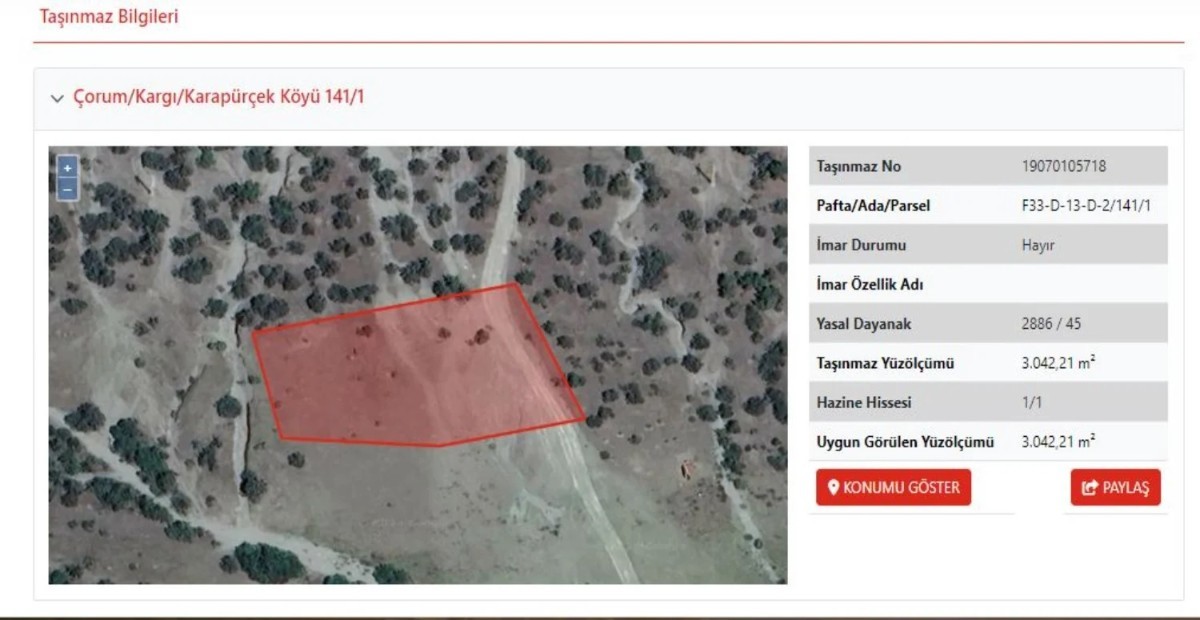Select the Taşınmaz No value 19070105718
The image size is (1200, 620).
point(1064,166)
